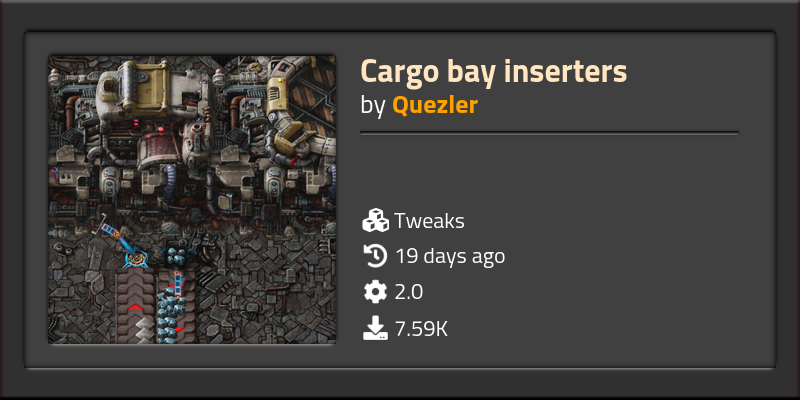Visit author Quezler's profile link
Screen dimensions: 800x400
[435, 104]
